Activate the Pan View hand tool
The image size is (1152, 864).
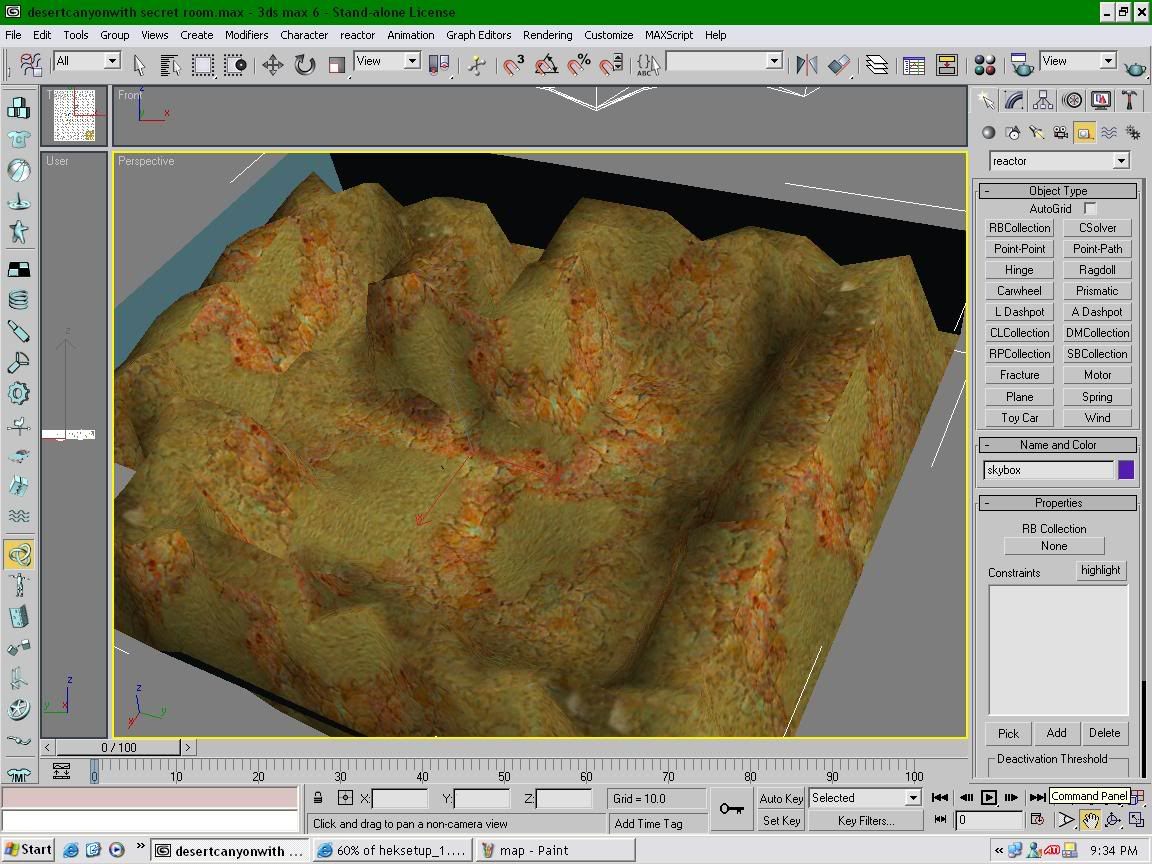[1090, 820]
